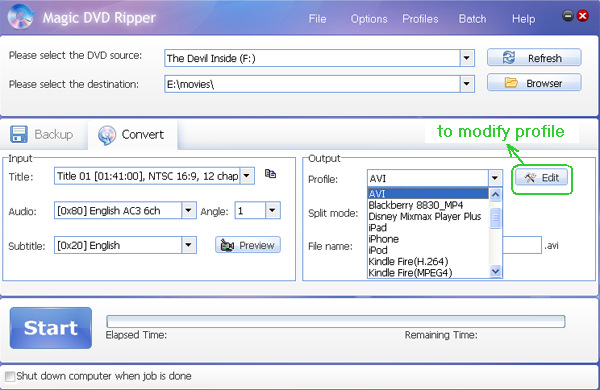This screenshot has width=600, height=390.
Task: Close the Magic DVD Ripper window
Action: (582, 16)
